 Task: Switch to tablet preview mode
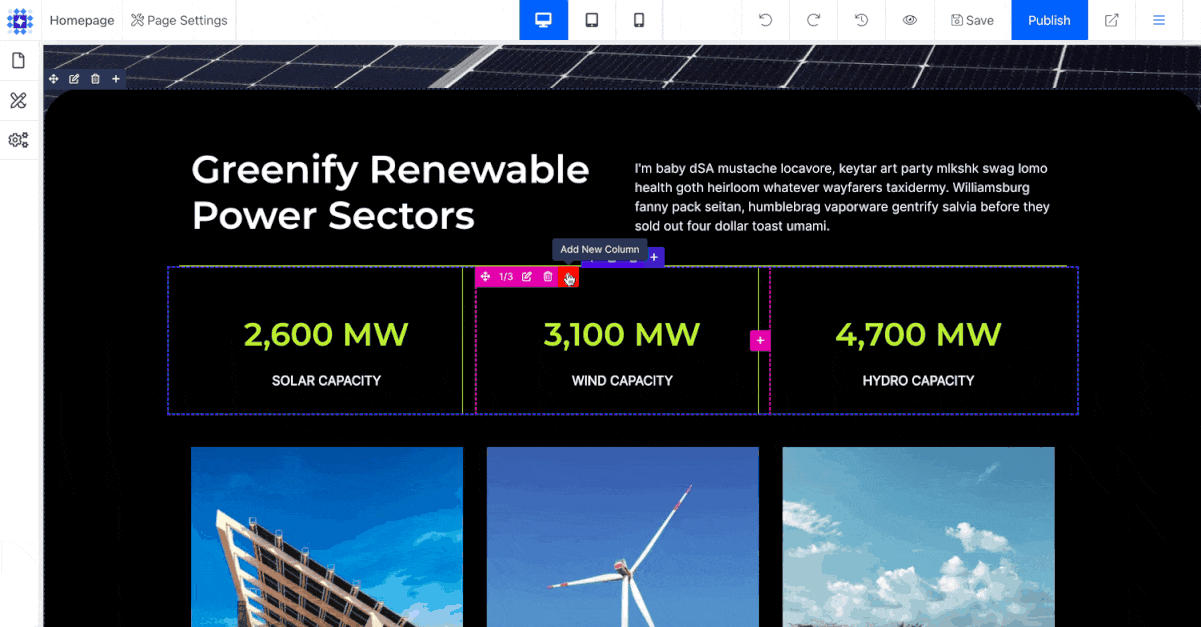(x=592, y=20)
